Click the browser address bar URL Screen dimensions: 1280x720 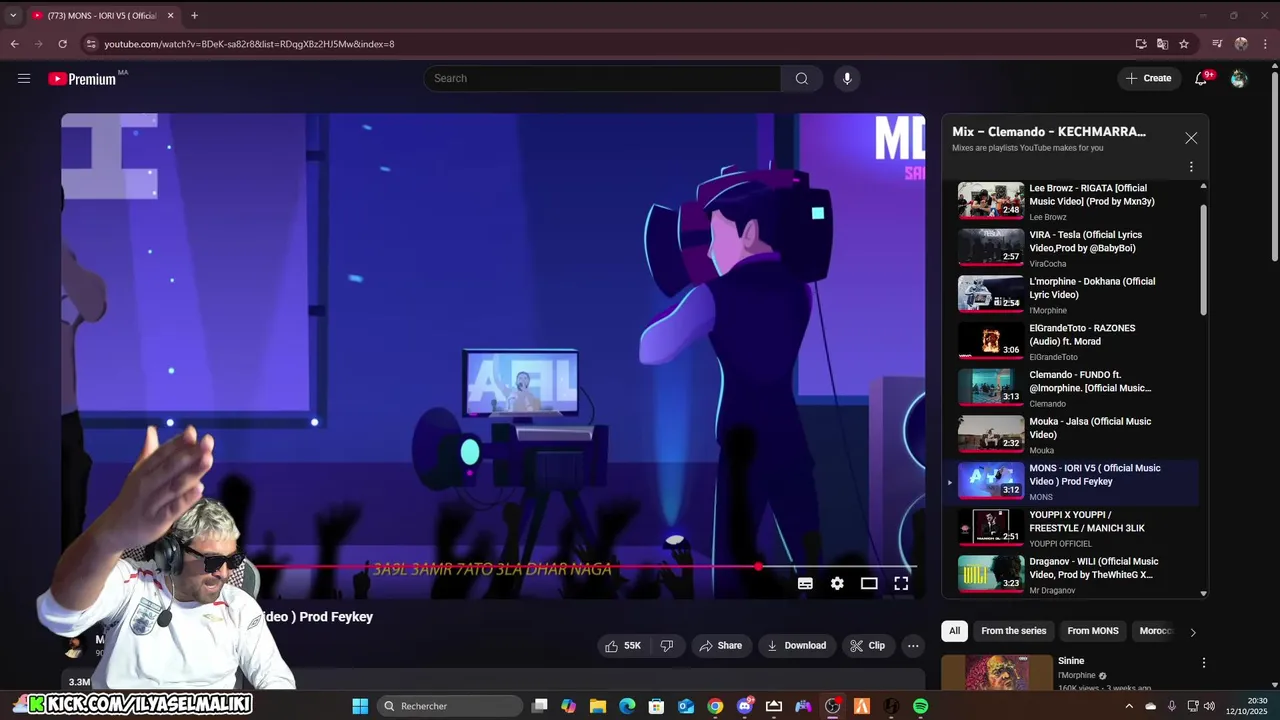coord(249,44)
